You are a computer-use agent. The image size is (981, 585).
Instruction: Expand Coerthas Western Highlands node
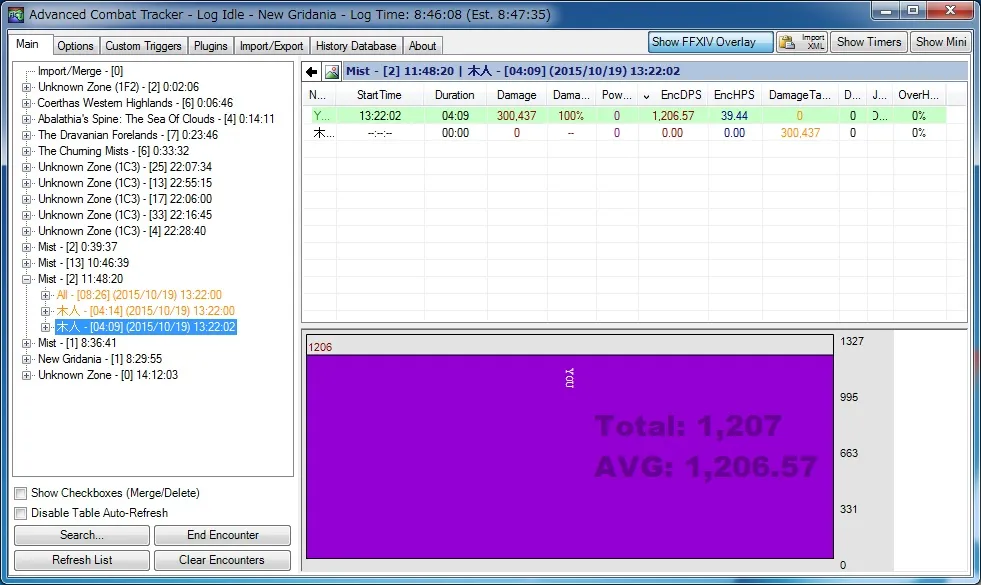tap(26, 103)
